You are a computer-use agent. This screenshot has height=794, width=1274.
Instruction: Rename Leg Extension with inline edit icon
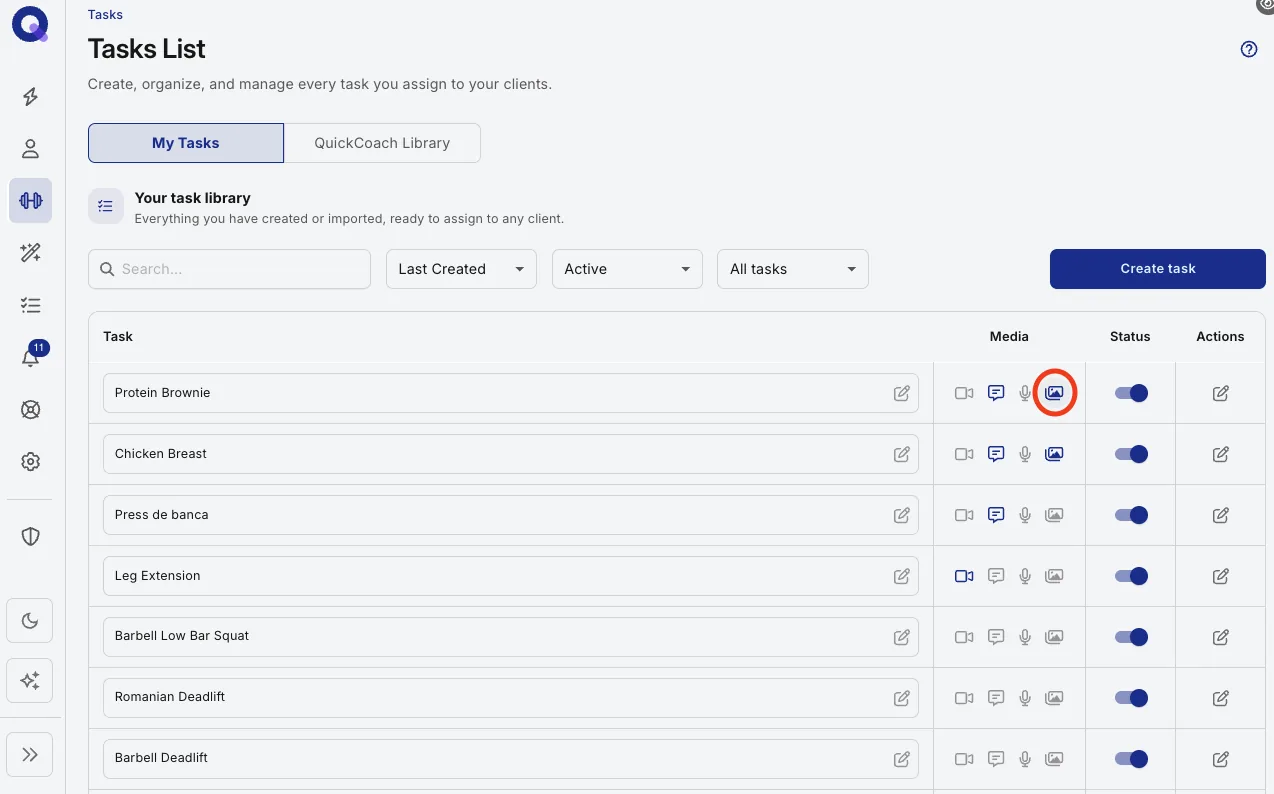901,576
